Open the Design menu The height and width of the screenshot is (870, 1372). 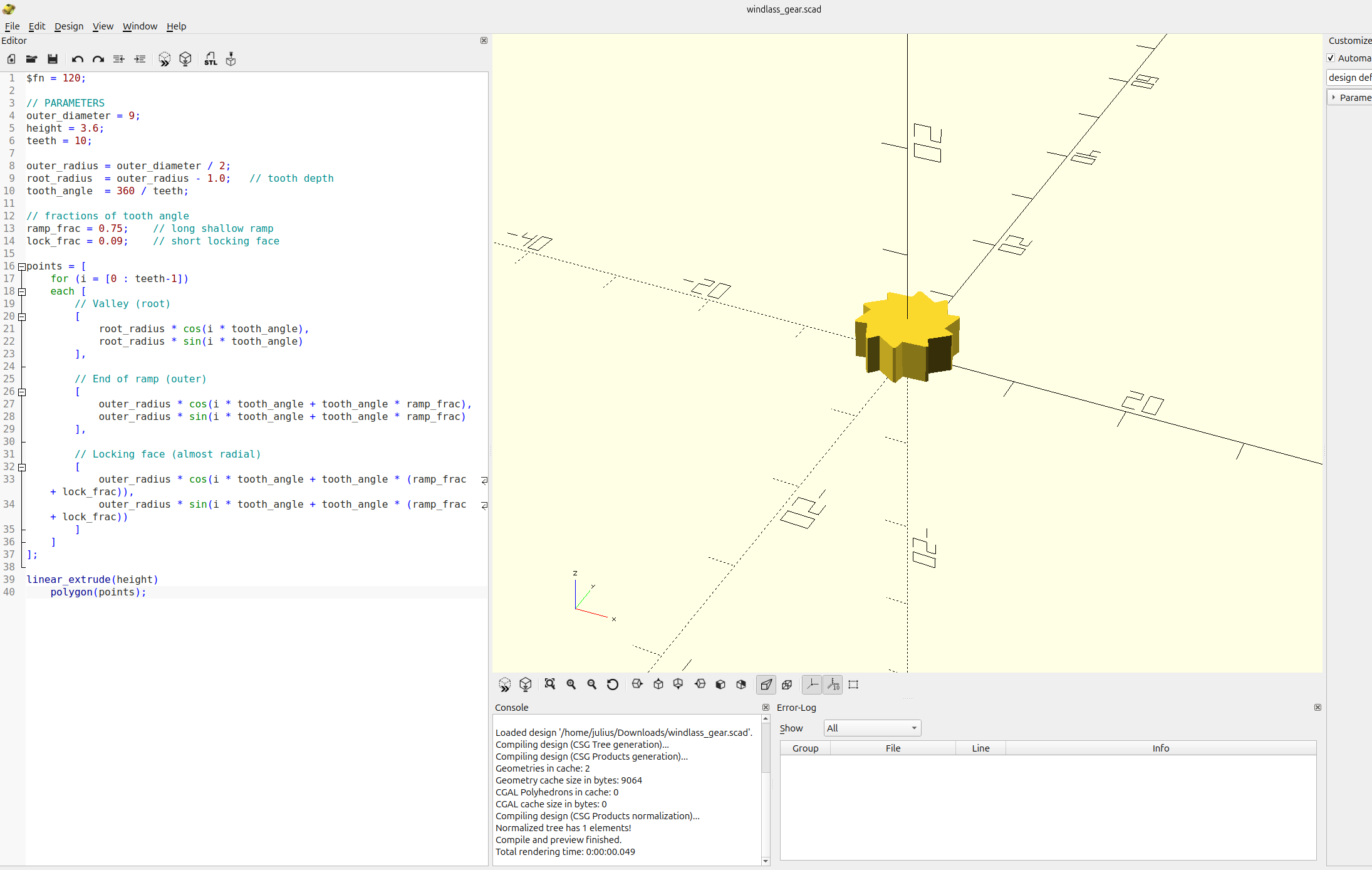pyautogui.click(x=68, y=26)
